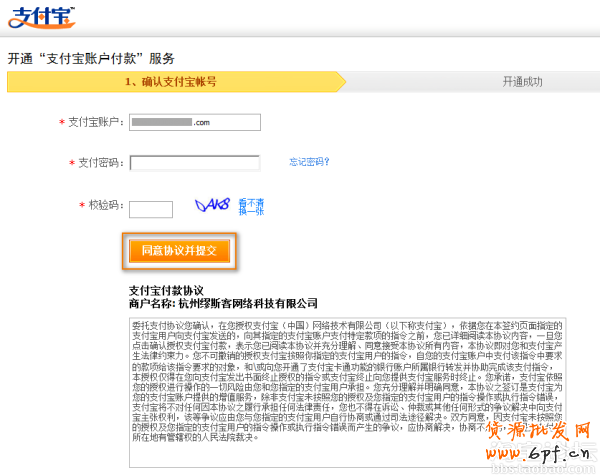
Task: Click merchant name 杭州绿斯客网络科技有限公司 text
Action: 248,304
